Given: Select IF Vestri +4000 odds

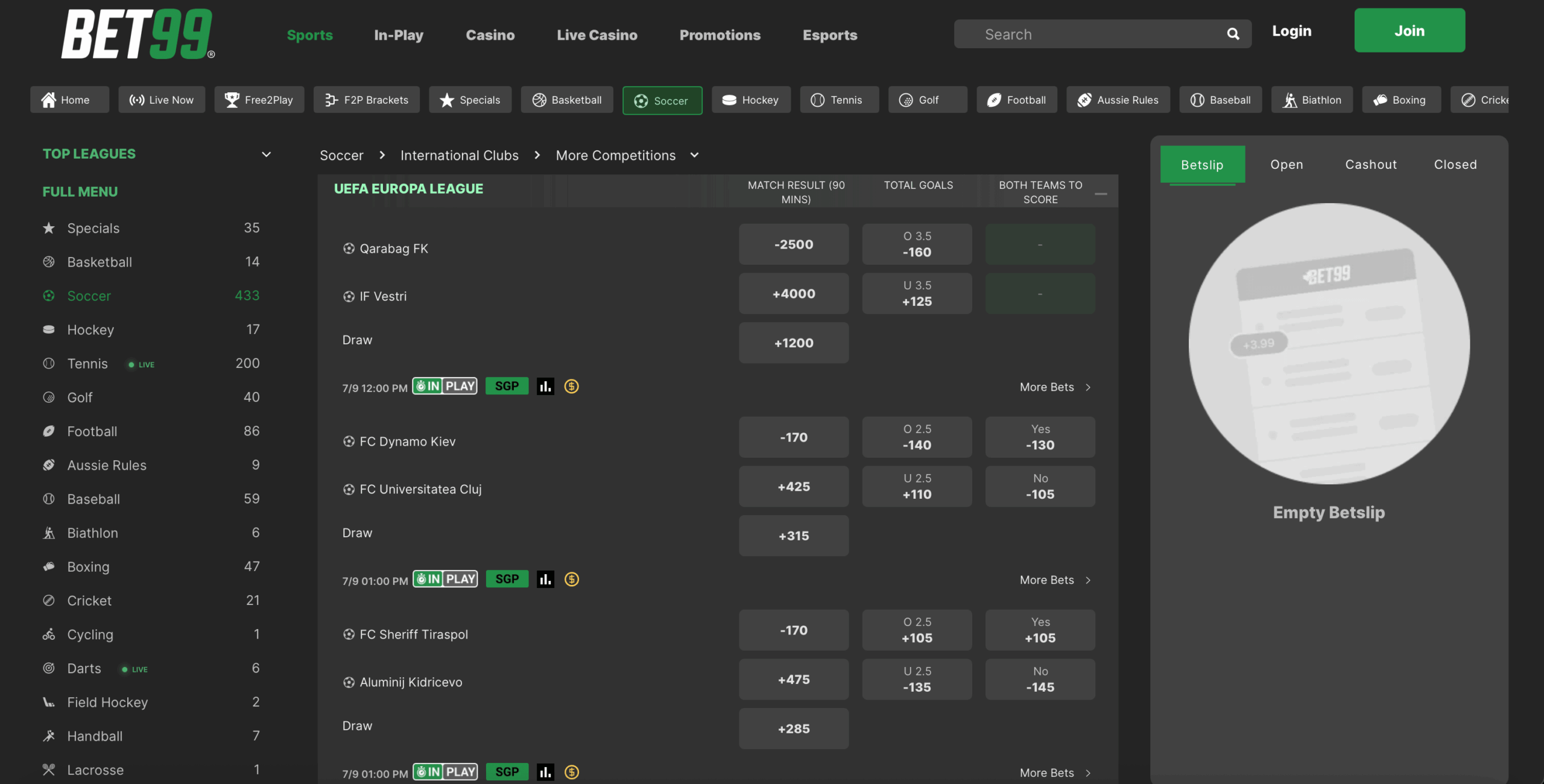Looking at the screenshot, I should click(x=794, y=294).
